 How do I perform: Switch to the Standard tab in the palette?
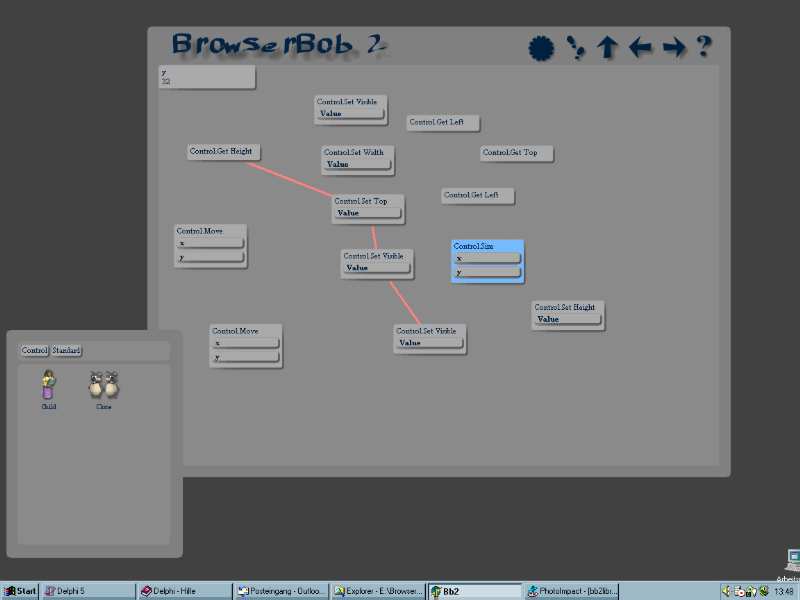[66, 351]
